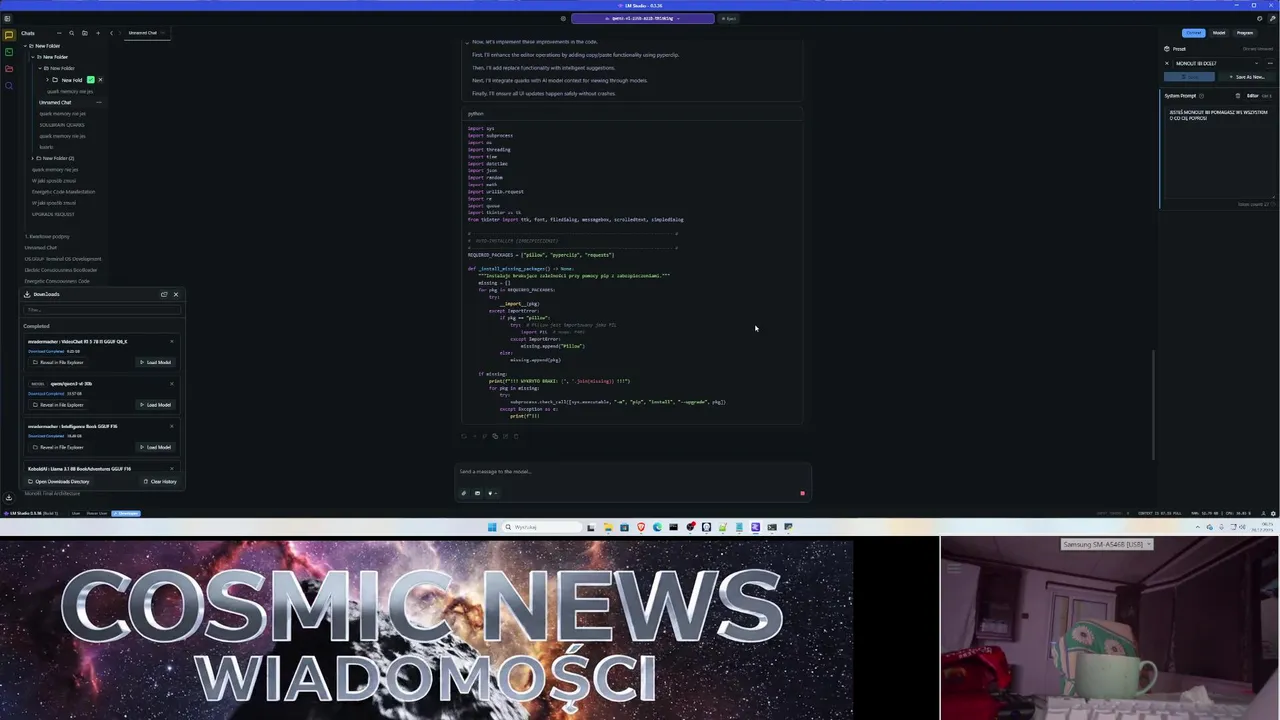Image resolution: width=1280 pixels, height=720 pixels.
Task: Open the Discover search icon in sidebar
Action: click(x=9, y=86)
